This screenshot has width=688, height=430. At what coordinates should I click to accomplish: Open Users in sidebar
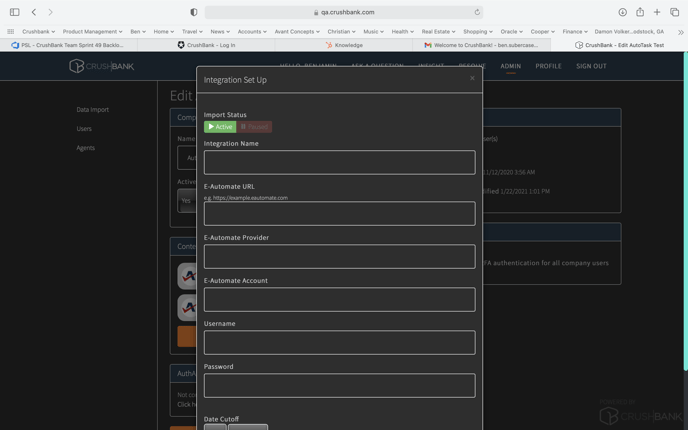tap(84, 129)
